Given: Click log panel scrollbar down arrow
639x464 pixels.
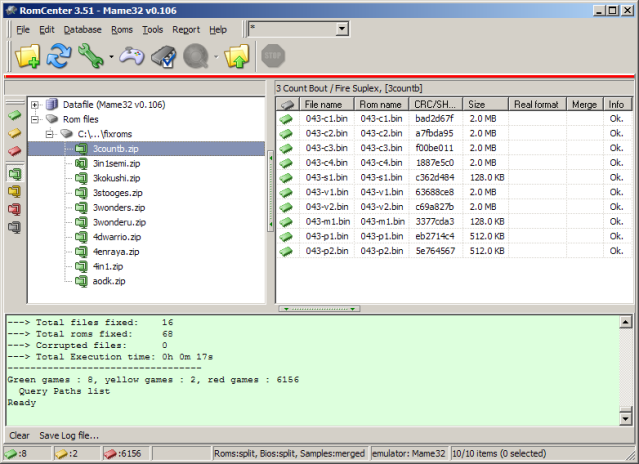Looking at the screenshot, I should (626, 418).
